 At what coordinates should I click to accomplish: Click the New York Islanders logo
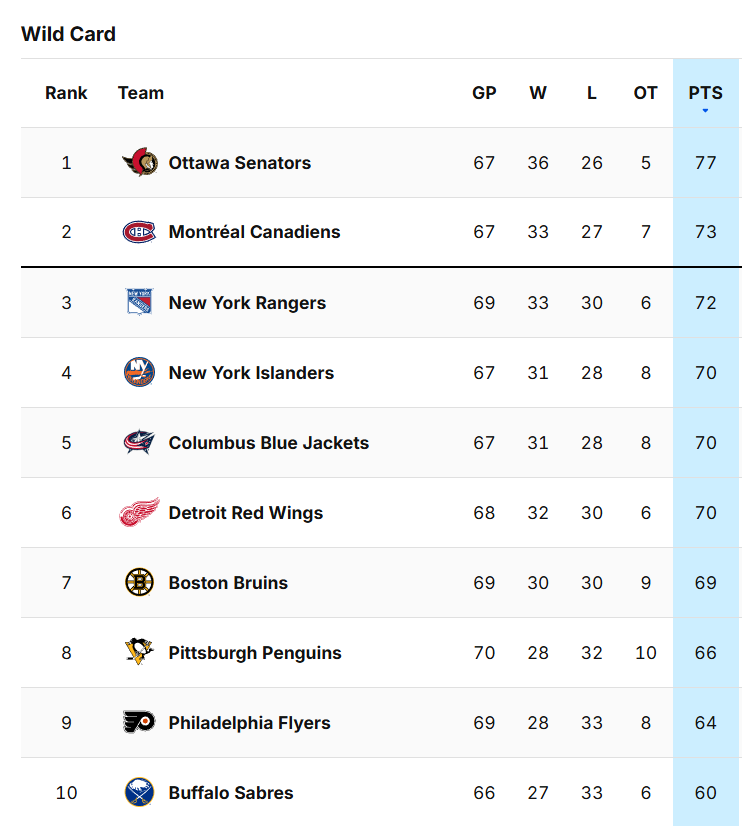click(x=140, y=372)
